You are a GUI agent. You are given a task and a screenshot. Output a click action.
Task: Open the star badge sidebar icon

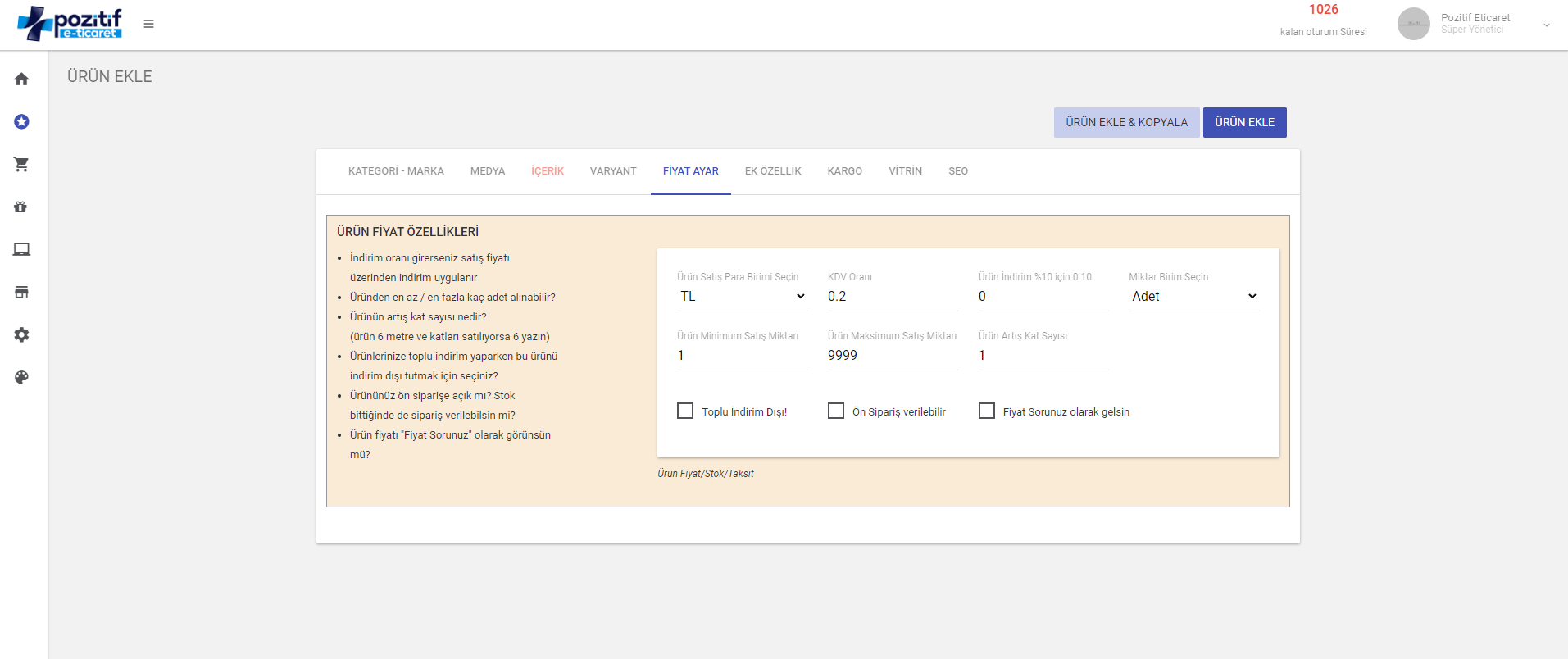pyautogui.click(x=21, y=121)
